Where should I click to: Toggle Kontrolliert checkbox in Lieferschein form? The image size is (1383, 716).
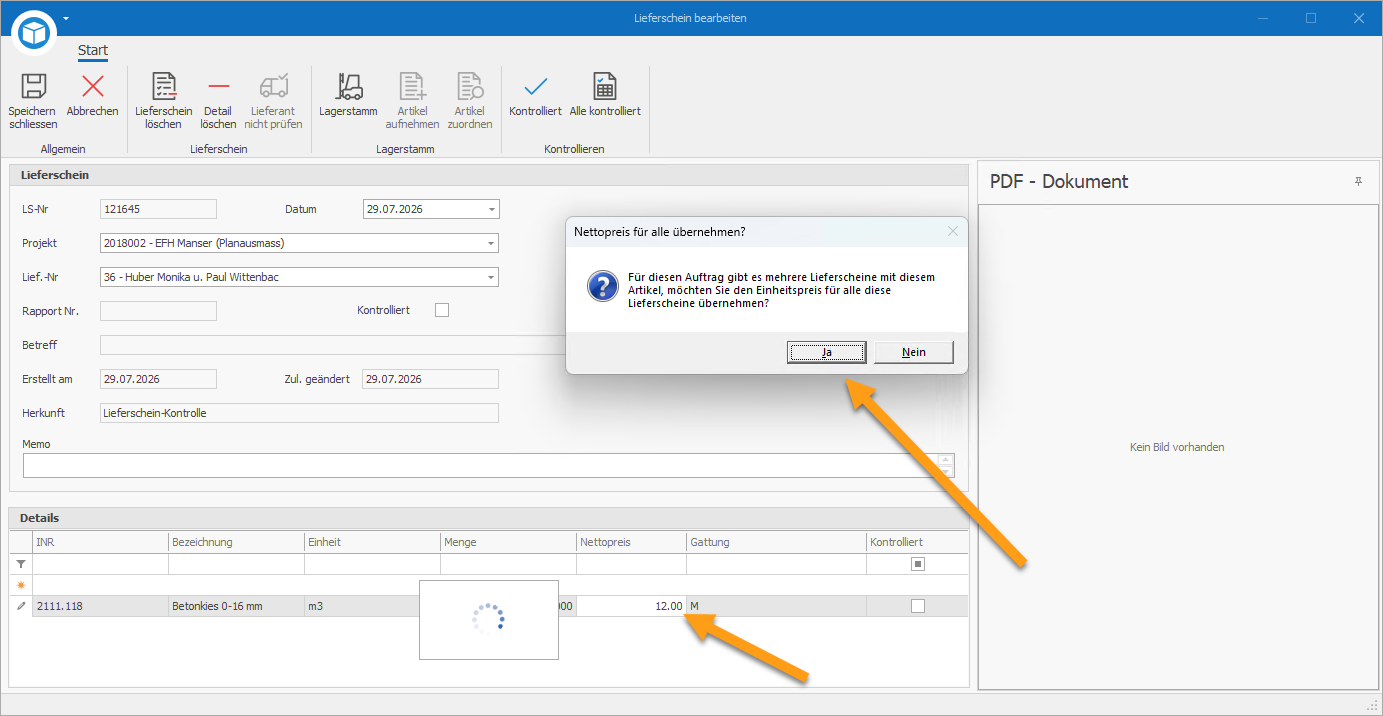(x=442, y=310)
